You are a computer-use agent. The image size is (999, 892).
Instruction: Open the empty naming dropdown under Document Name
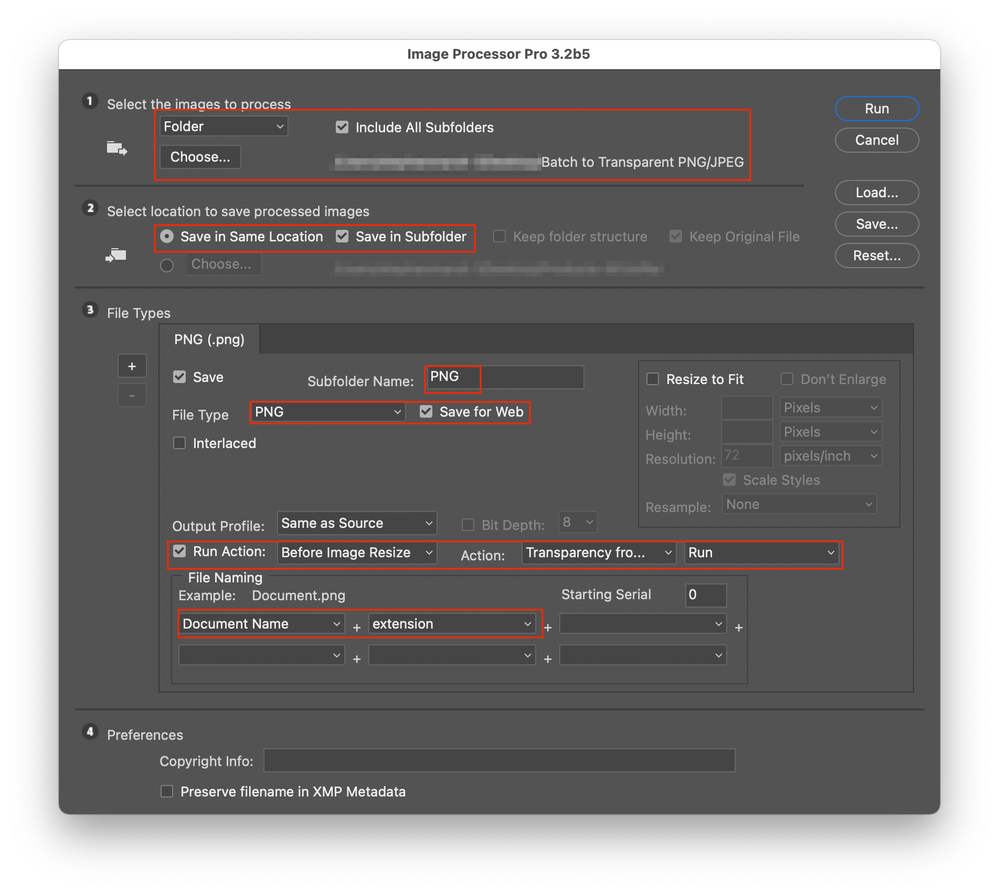click(x=262, y=655)
